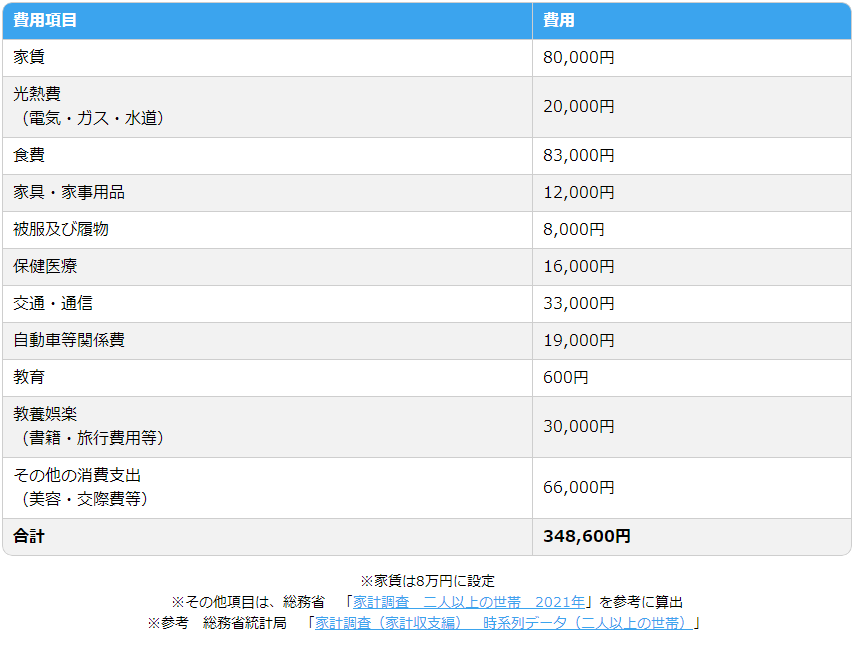Click the 66,000円 other expenses cell

click(578, 487)
